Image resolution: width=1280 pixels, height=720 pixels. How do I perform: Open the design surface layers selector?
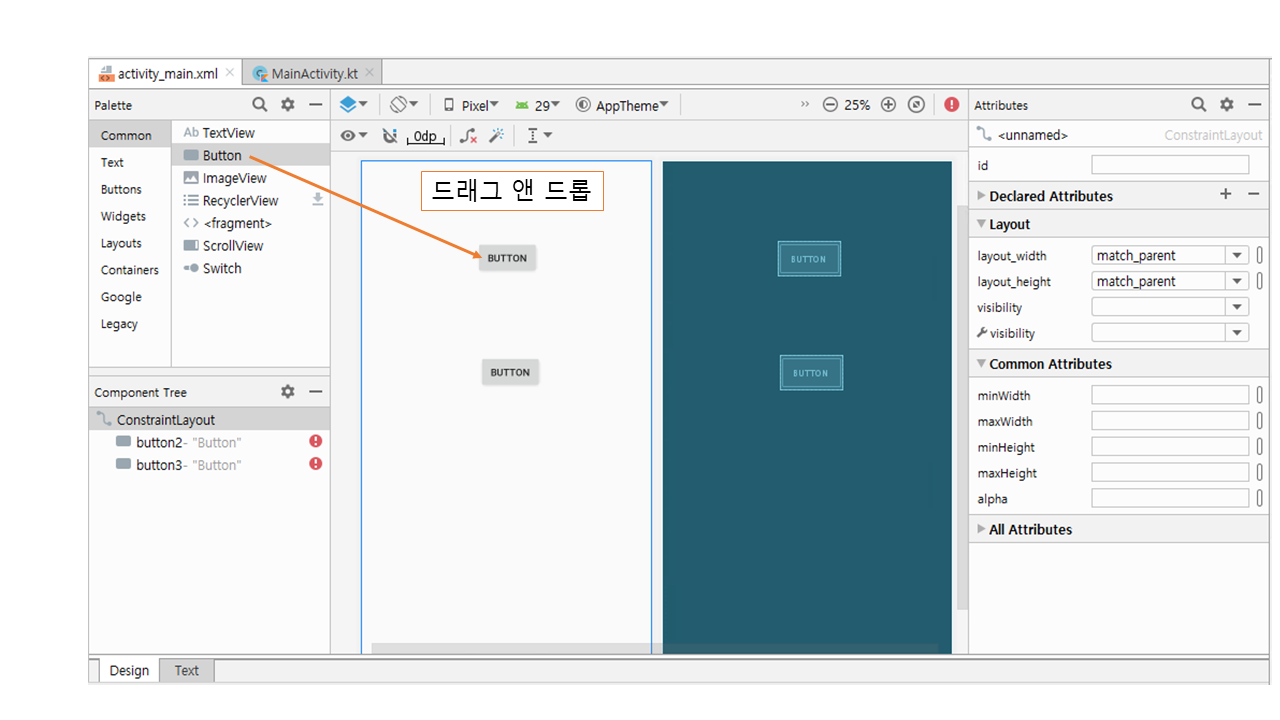tap(353, 105)
